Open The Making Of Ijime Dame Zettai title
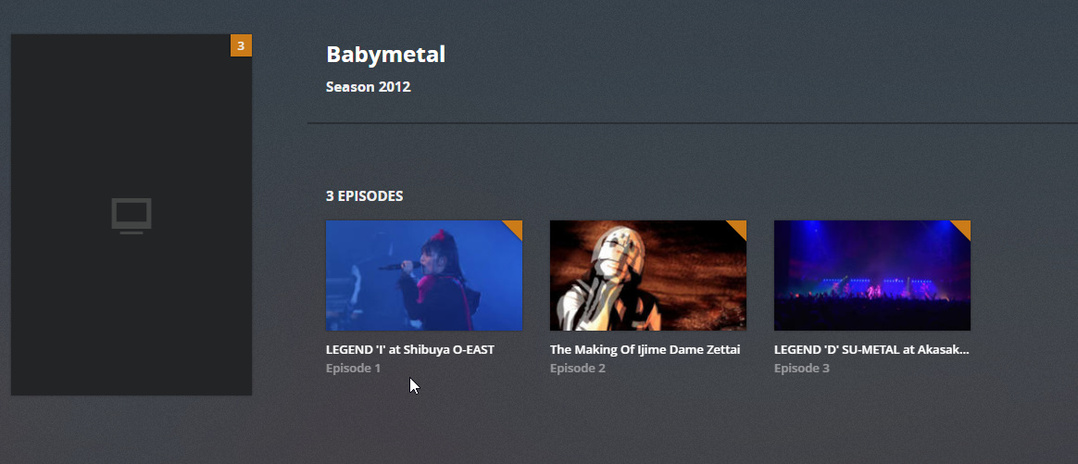Viewport: 1078px width, 464px height. coord(645,350)
